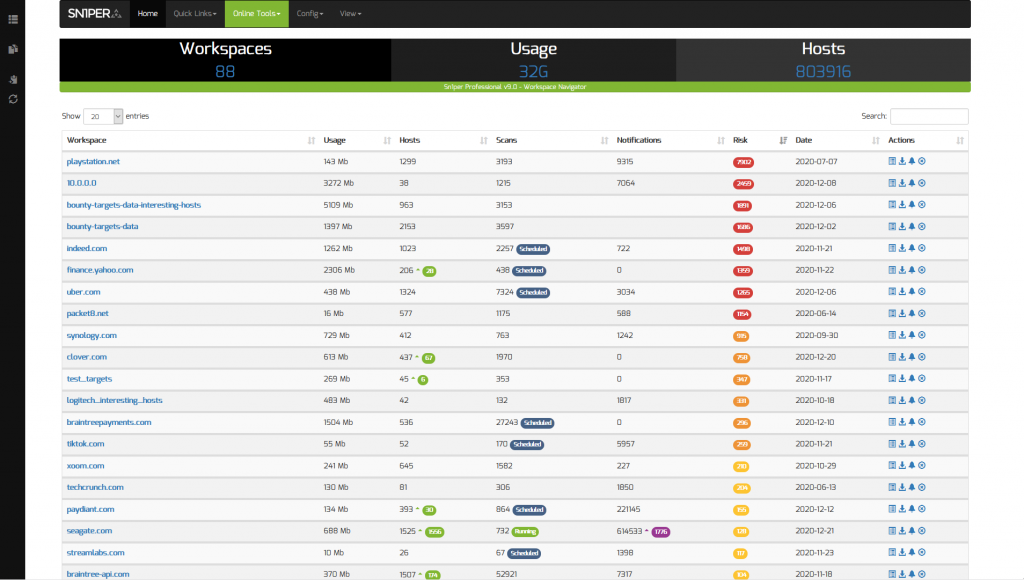Click notification bell for indeed.com workspace
This screenshot has width=1024, height=580.
tap(912, 248)
